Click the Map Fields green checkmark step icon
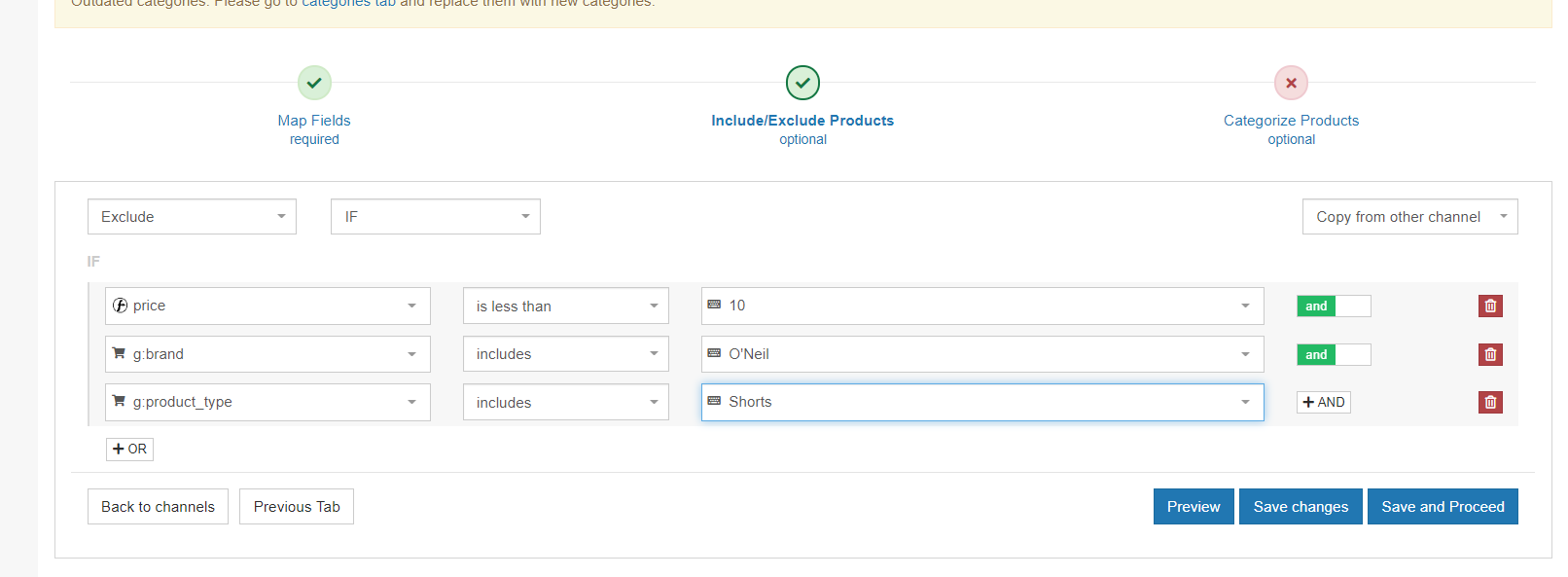Screen dimensions: 1568x577 [x=314, y=83]
